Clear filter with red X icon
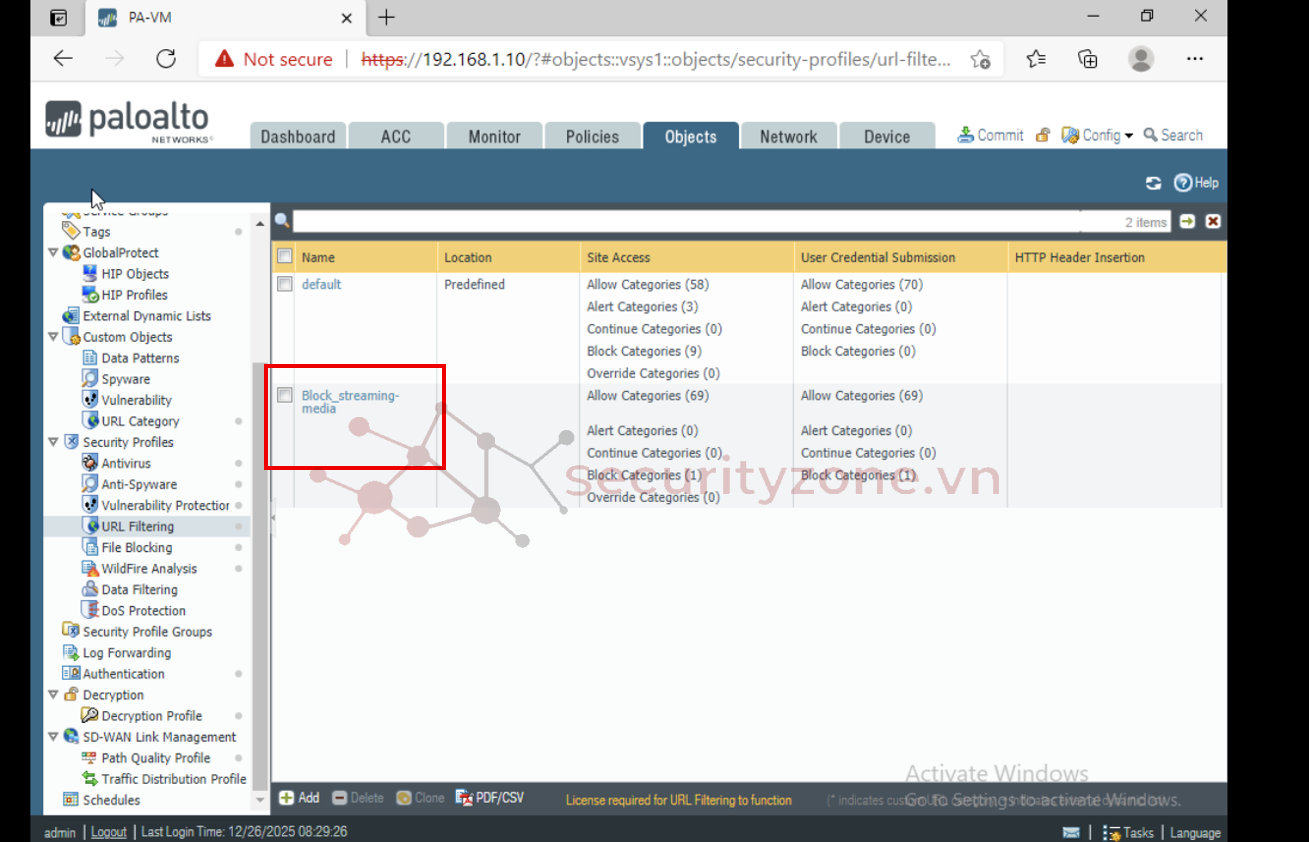 click(1213, 222)
